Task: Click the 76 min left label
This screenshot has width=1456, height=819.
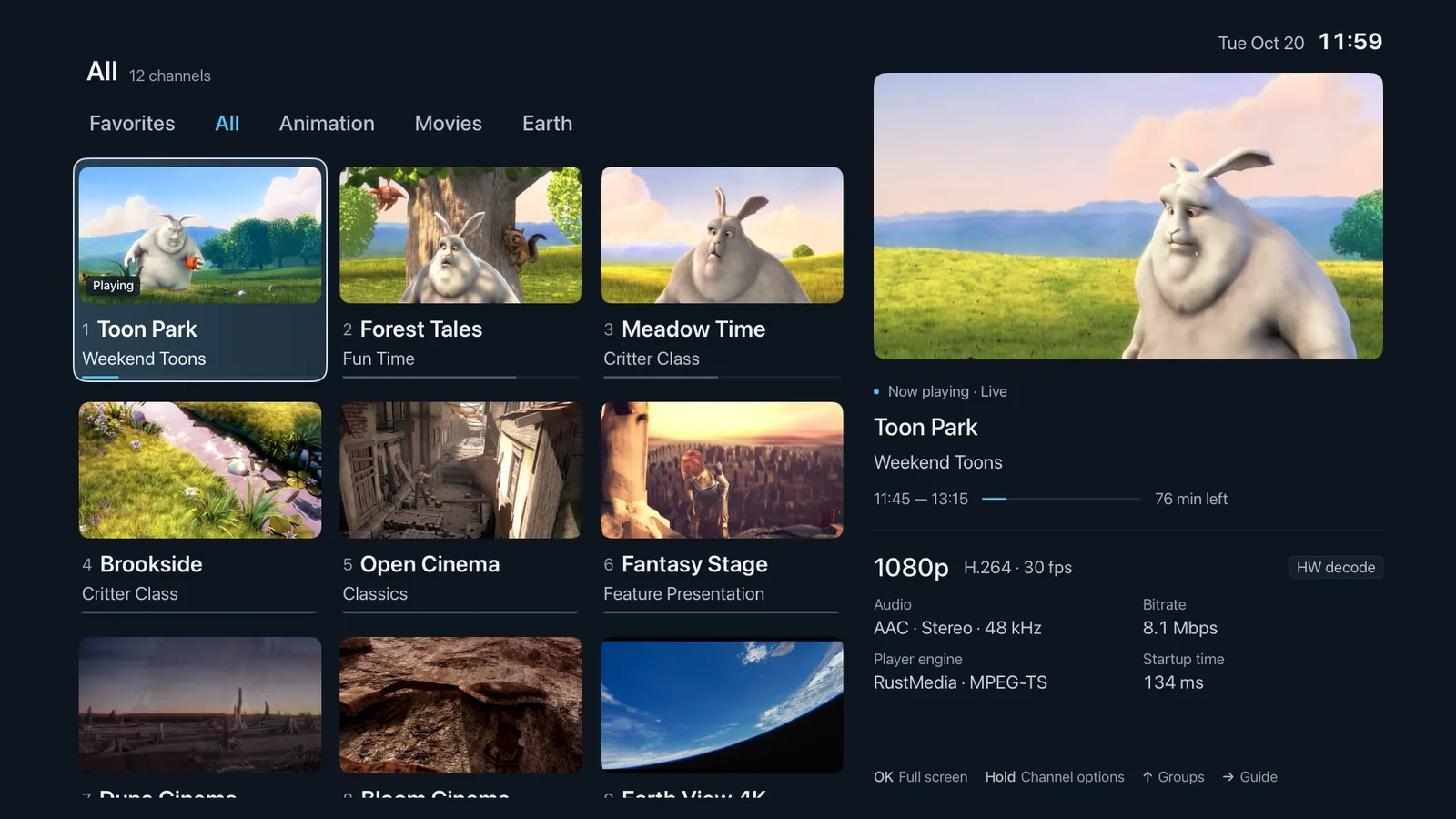Action: click(x=1191, y=499)
